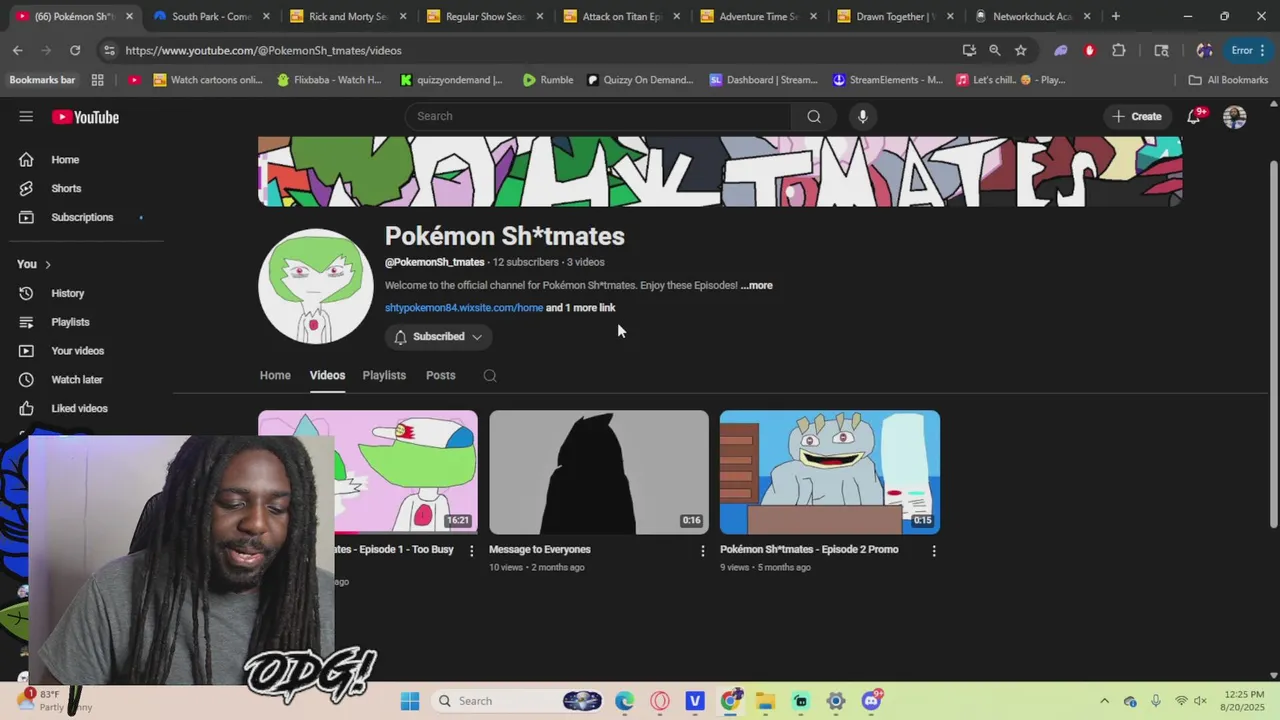
Task: Expand channel description with ...more
Action: pyautogui.click(x=757, y=285)
